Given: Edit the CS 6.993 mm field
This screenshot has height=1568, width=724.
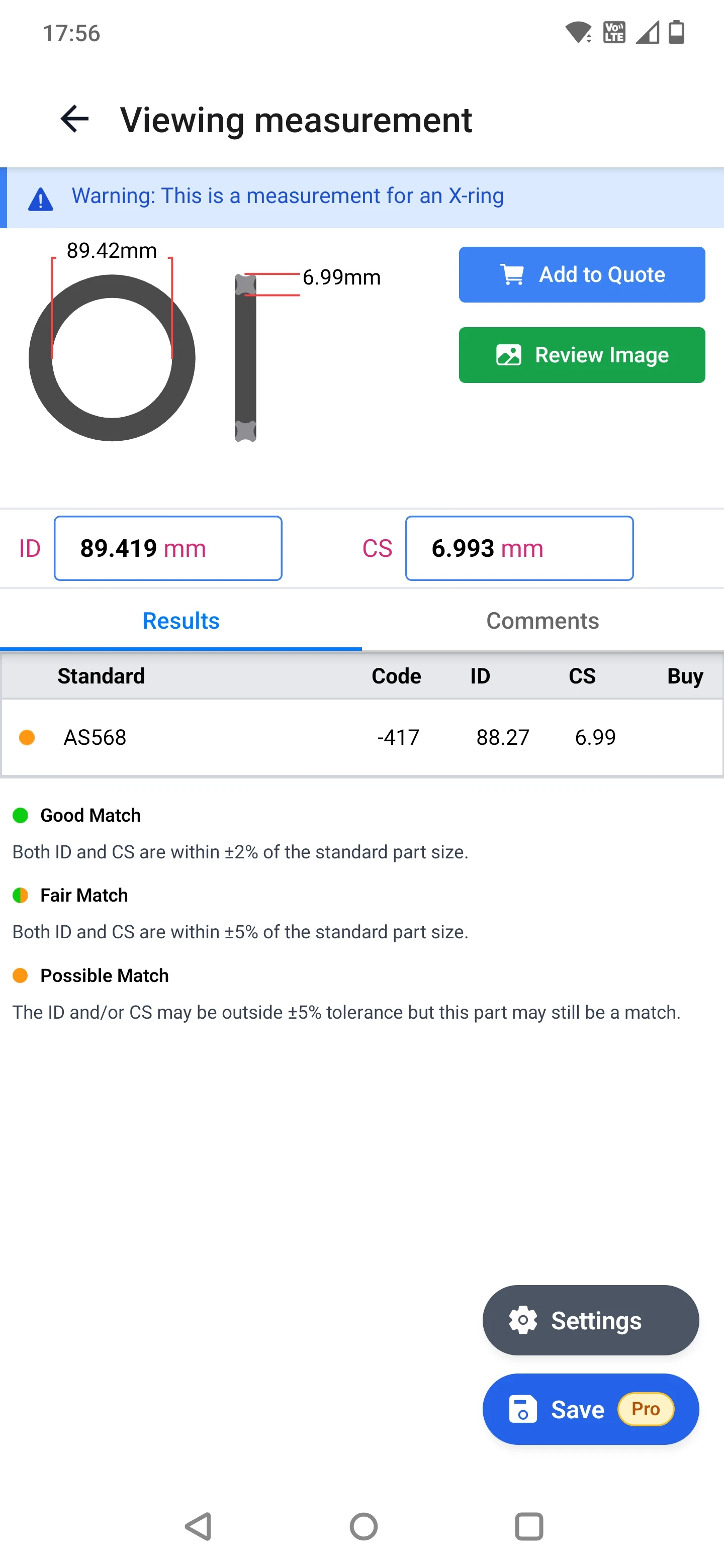Looking at the screenshot, I should coord(519,548).
